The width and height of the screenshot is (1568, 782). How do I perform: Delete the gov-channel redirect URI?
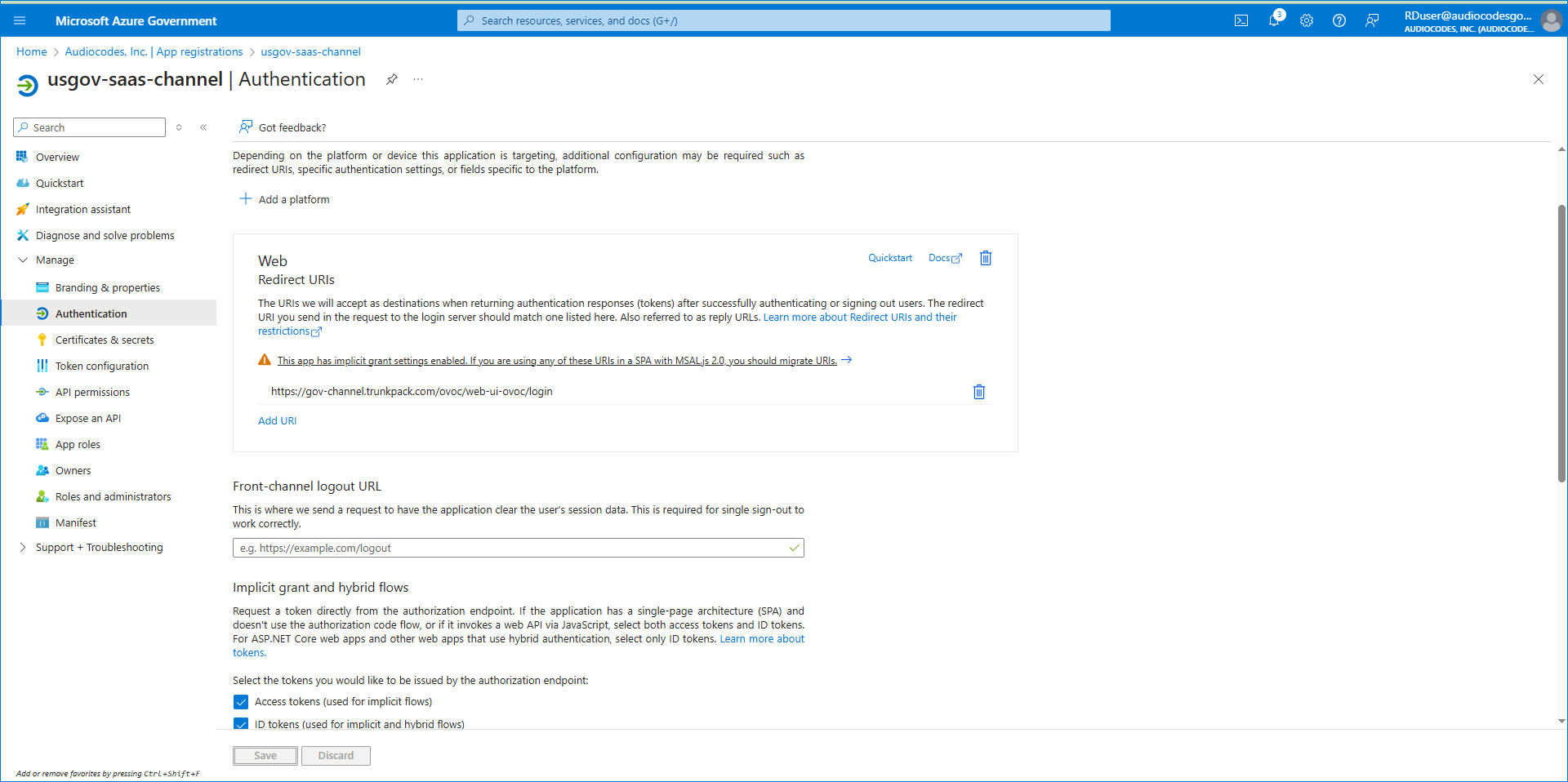pyautogui.click(x=979, y=392)
